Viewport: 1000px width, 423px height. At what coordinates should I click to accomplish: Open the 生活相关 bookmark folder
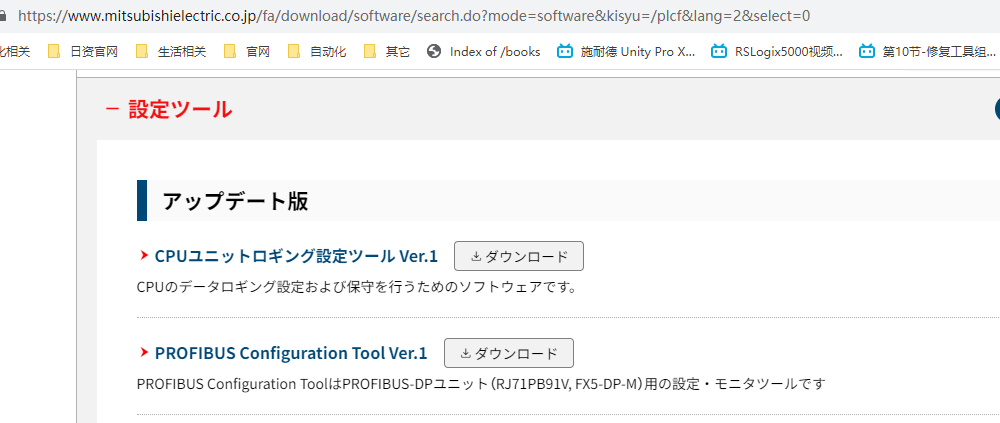(171, 51)
